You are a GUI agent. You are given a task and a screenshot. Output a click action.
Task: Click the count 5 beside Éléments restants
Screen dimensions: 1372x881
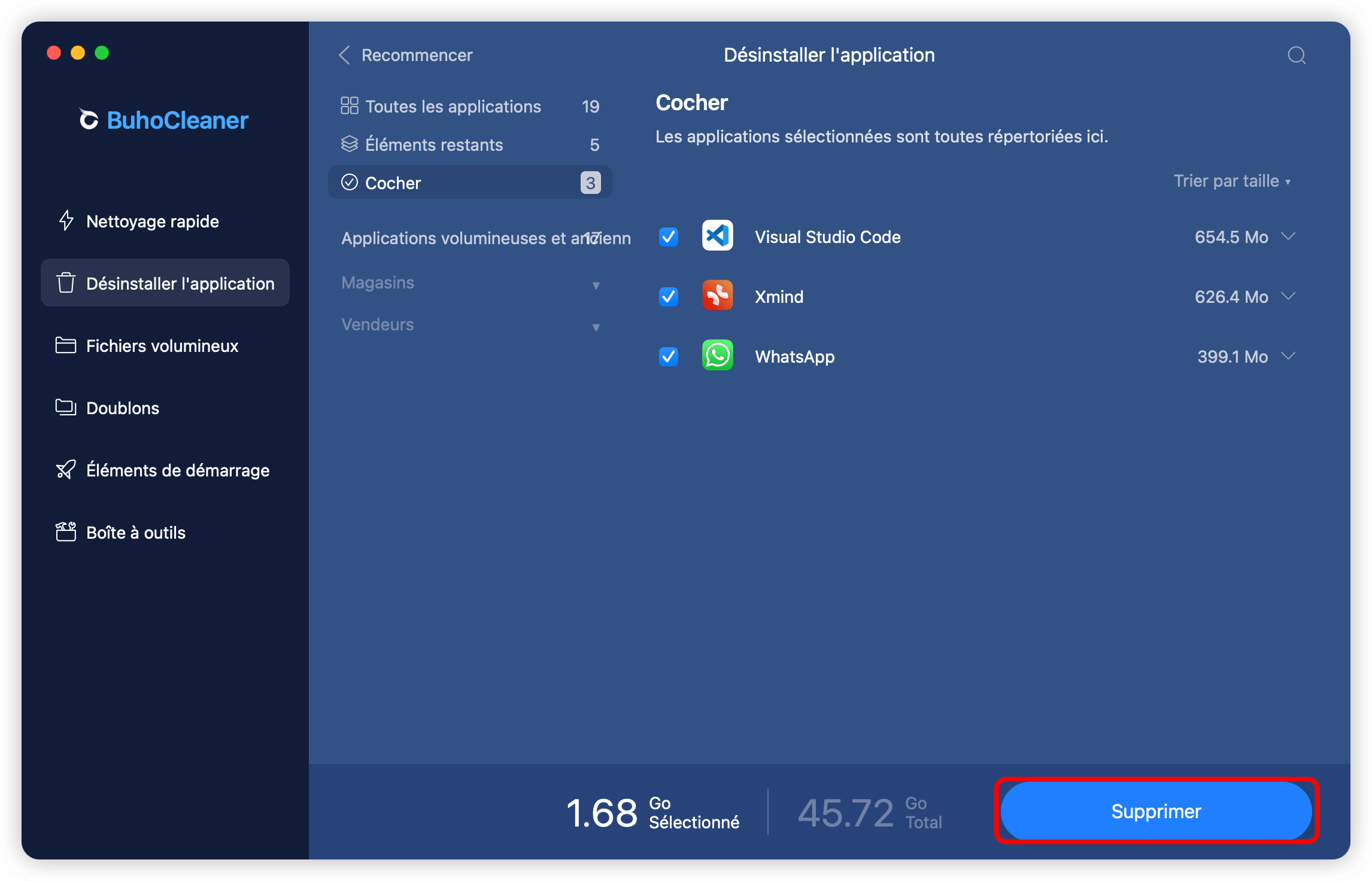[594, 145]
